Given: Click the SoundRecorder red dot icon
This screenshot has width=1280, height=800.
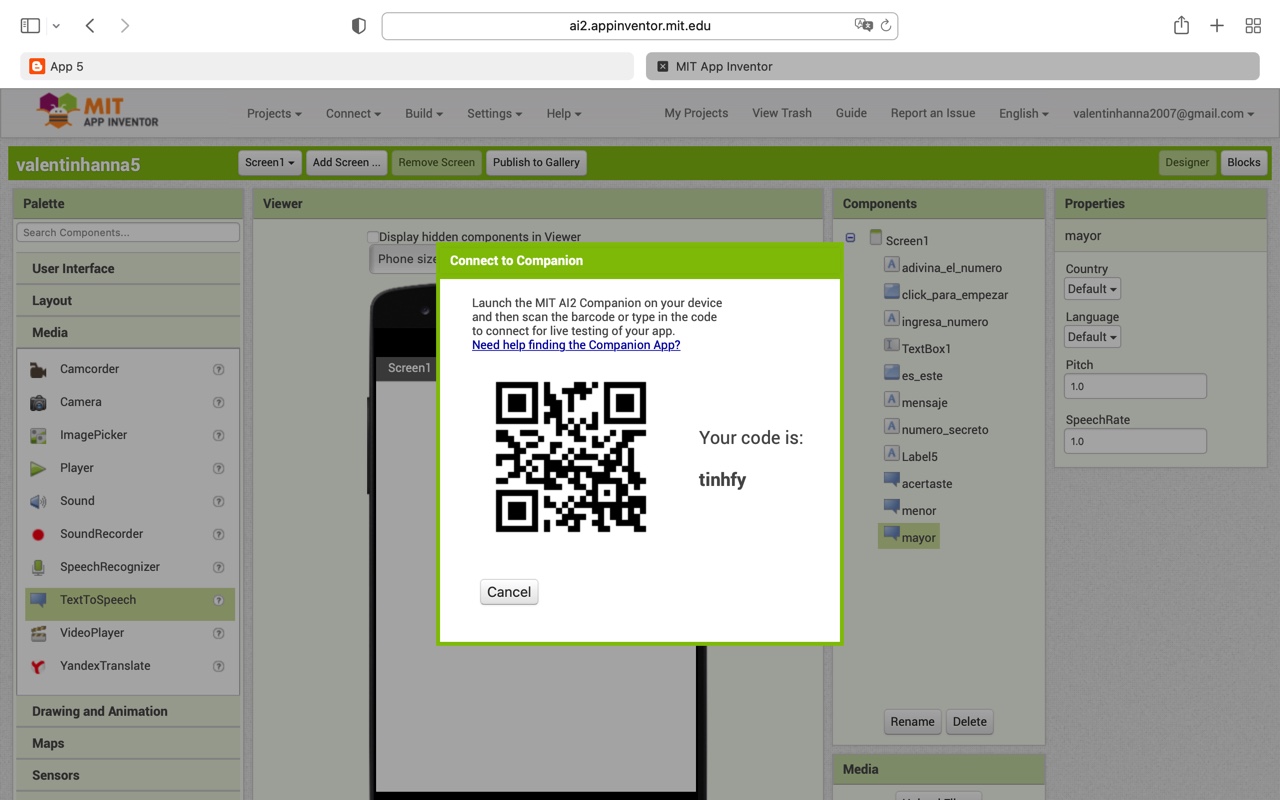Looking at the screenshot, I should (38, 535).
